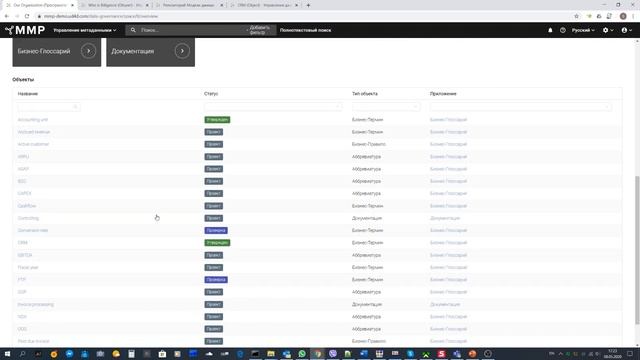Click Добавить фильтр in search bar
This screenshot has width=640, height=360.
pyautogui.click(x=260, y=30)
